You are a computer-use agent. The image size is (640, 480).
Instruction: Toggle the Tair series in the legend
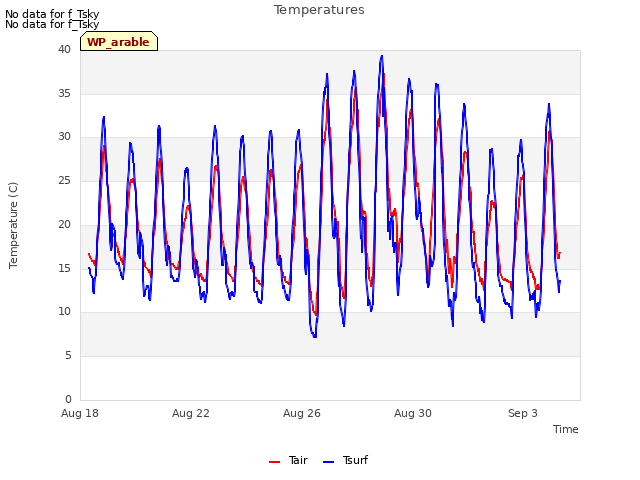288,460
